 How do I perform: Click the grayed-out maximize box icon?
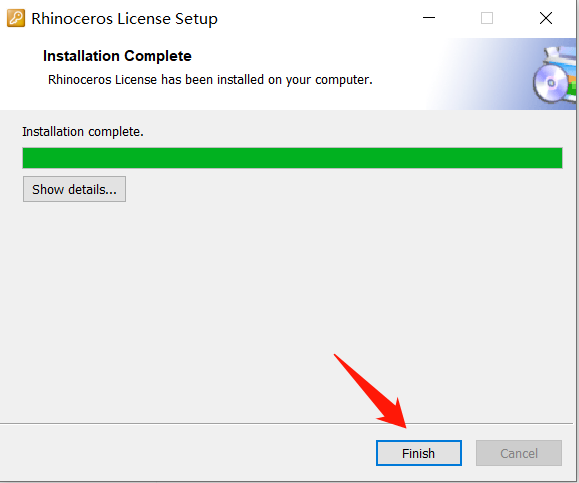[x=487, y=18]
